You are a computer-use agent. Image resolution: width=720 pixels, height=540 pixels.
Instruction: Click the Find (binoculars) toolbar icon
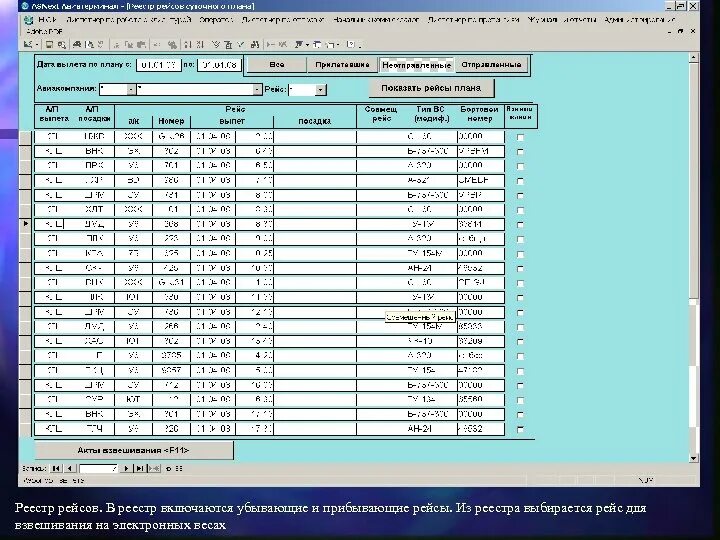point(255,45)
